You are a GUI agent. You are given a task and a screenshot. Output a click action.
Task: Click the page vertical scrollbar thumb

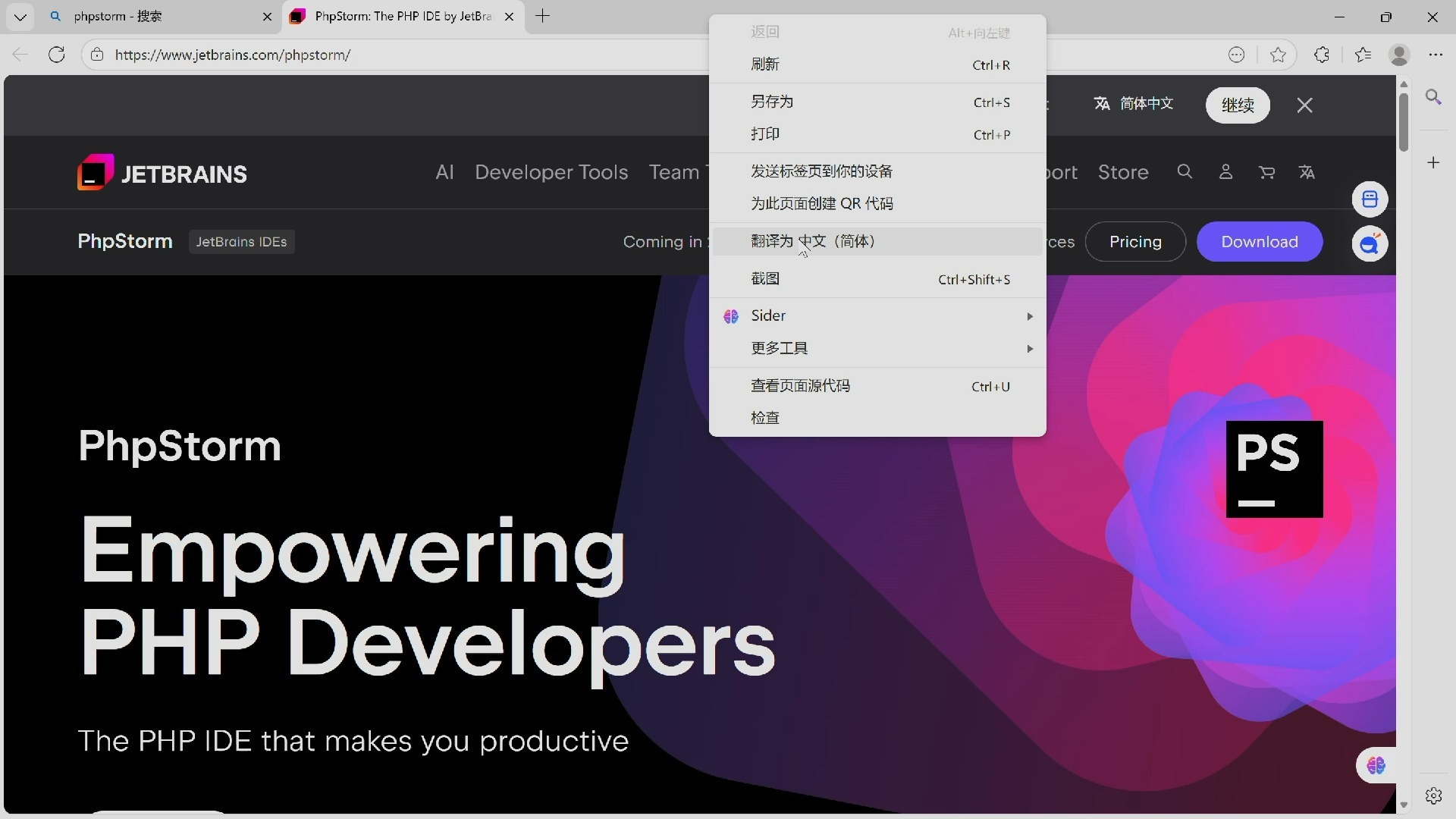(1404, 121)
